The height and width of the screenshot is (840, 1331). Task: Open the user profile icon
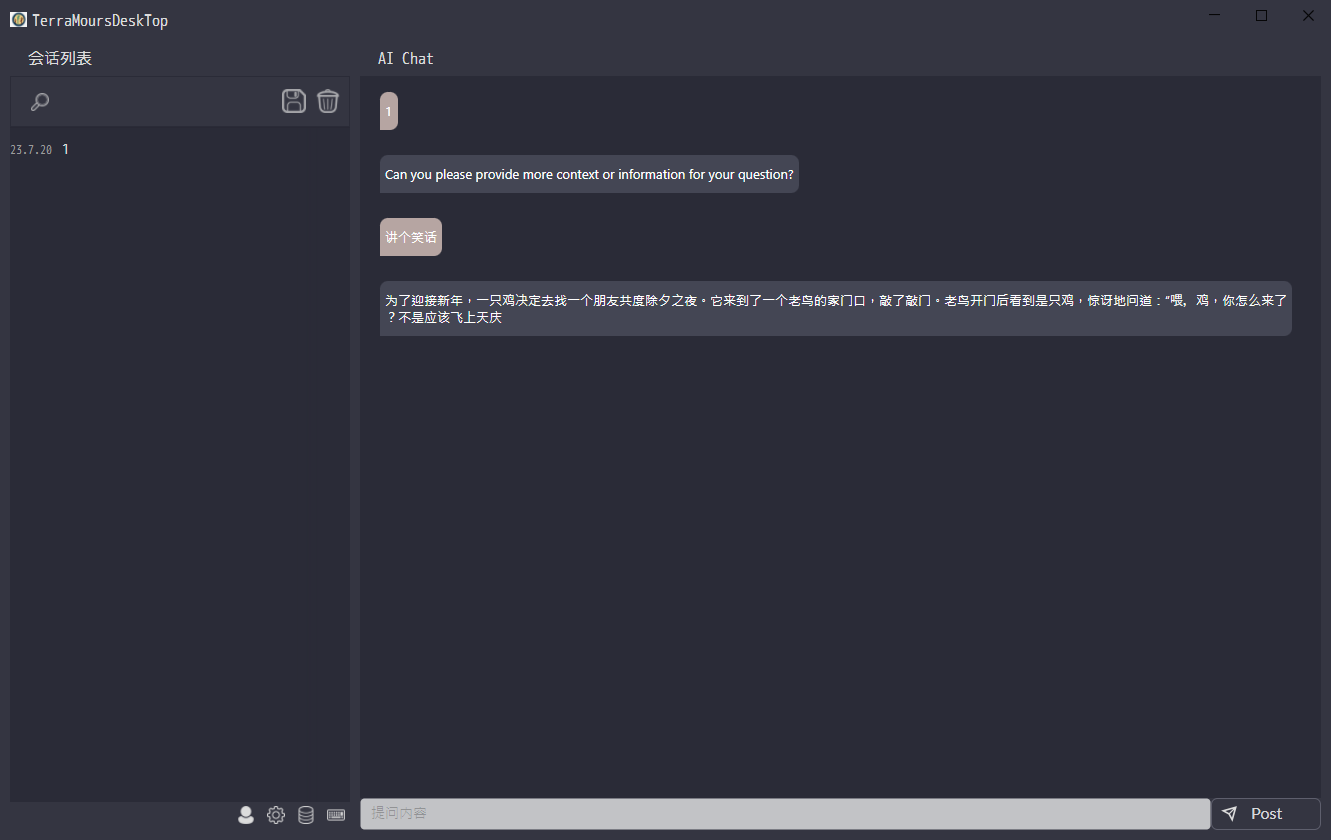(x=246, y=815)
